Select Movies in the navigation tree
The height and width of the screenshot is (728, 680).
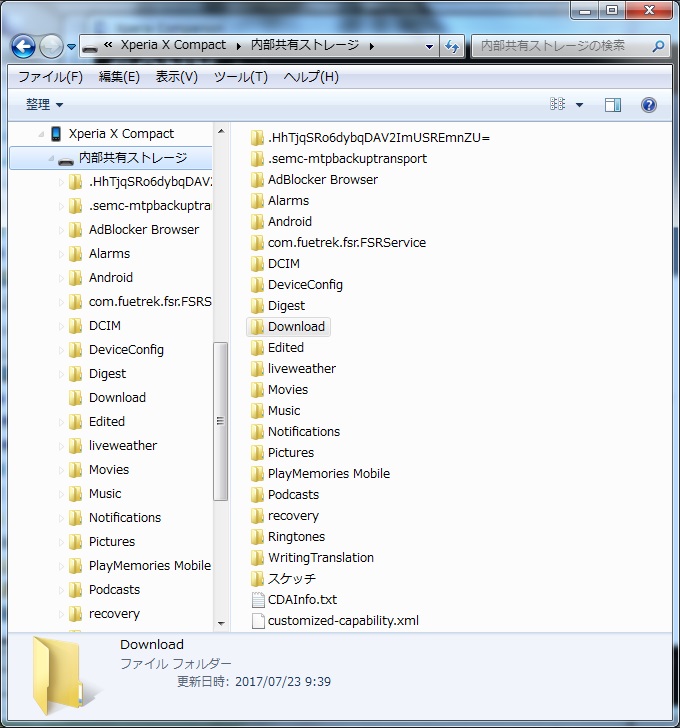point(109,470)
